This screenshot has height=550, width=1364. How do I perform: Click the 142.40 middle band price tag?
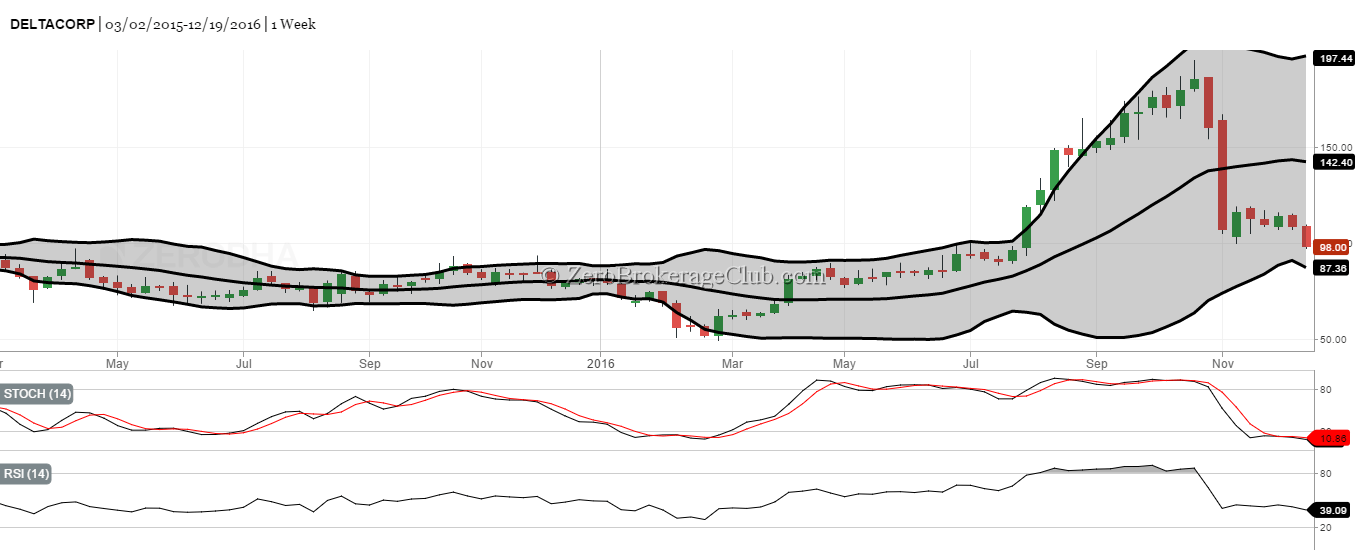(x=1335, y=162)
